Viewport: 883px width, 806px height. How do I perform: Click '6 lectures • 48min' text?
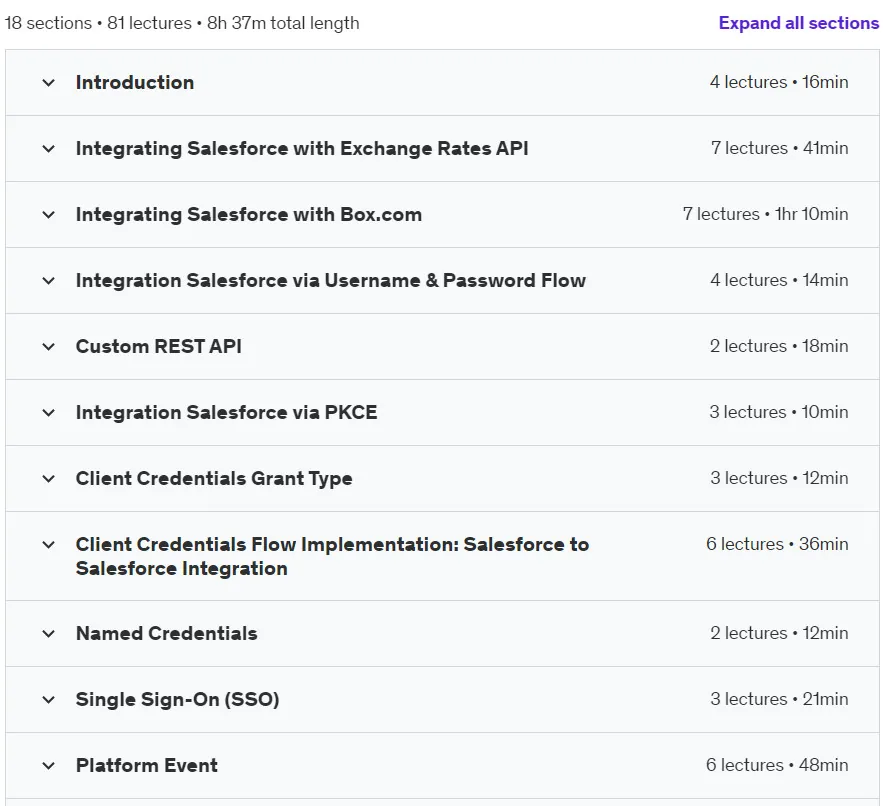coord(777,765)
